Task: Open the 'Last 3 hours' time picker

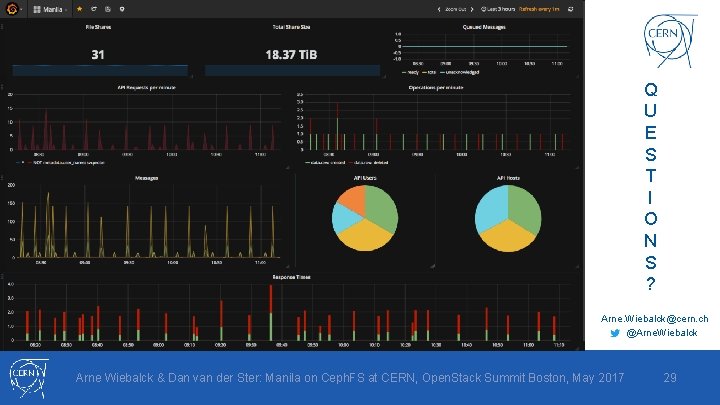Action: (498, 9)
